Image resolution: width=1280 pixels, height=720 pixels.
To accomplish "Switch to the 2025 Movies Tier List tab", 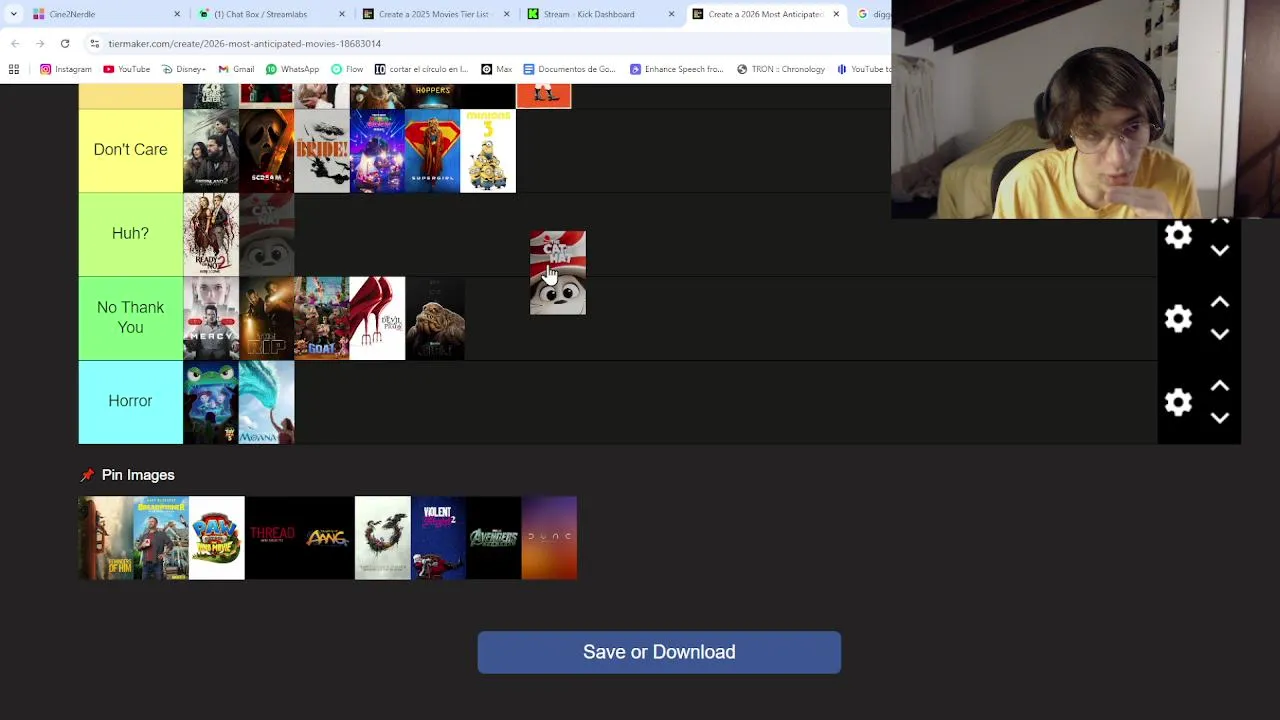I will coord(435,14).
